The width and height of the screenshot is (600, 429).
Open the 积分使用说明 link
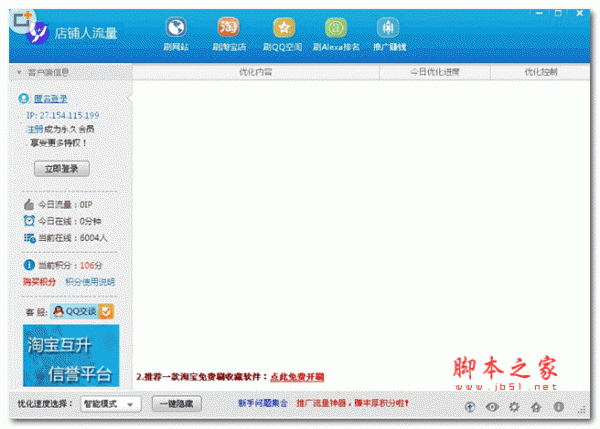[x=90, y=282]
